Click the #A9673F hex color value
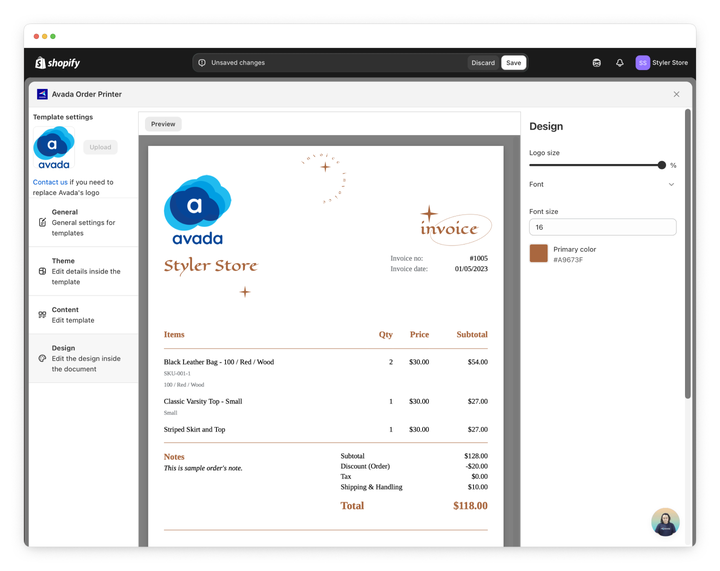720x571 pixels. click(x=568, y=260)
